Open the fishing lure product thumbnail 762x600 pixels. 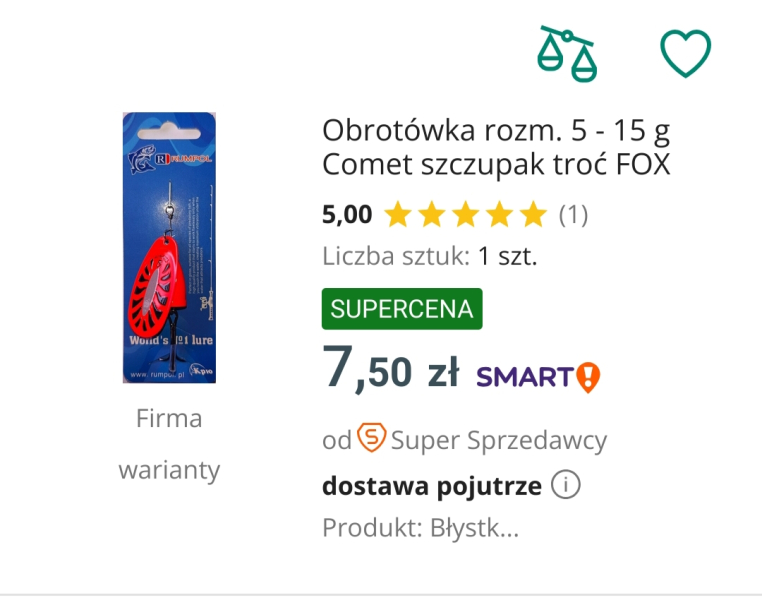[x=169, y=248]
